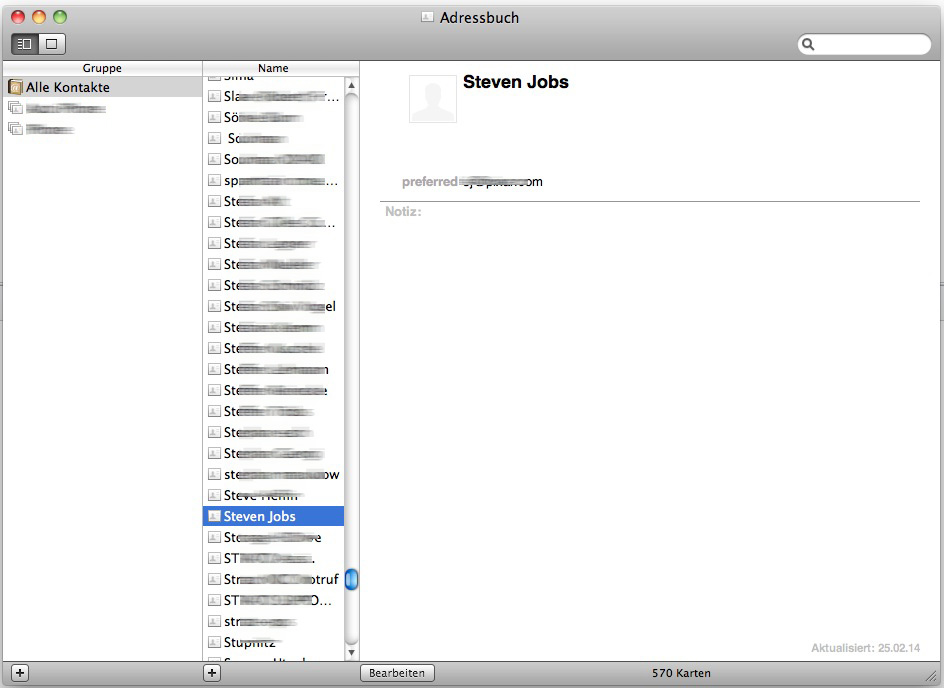
Task: Select the contact row ending in "otruf"
Action: tap(274, 579)
